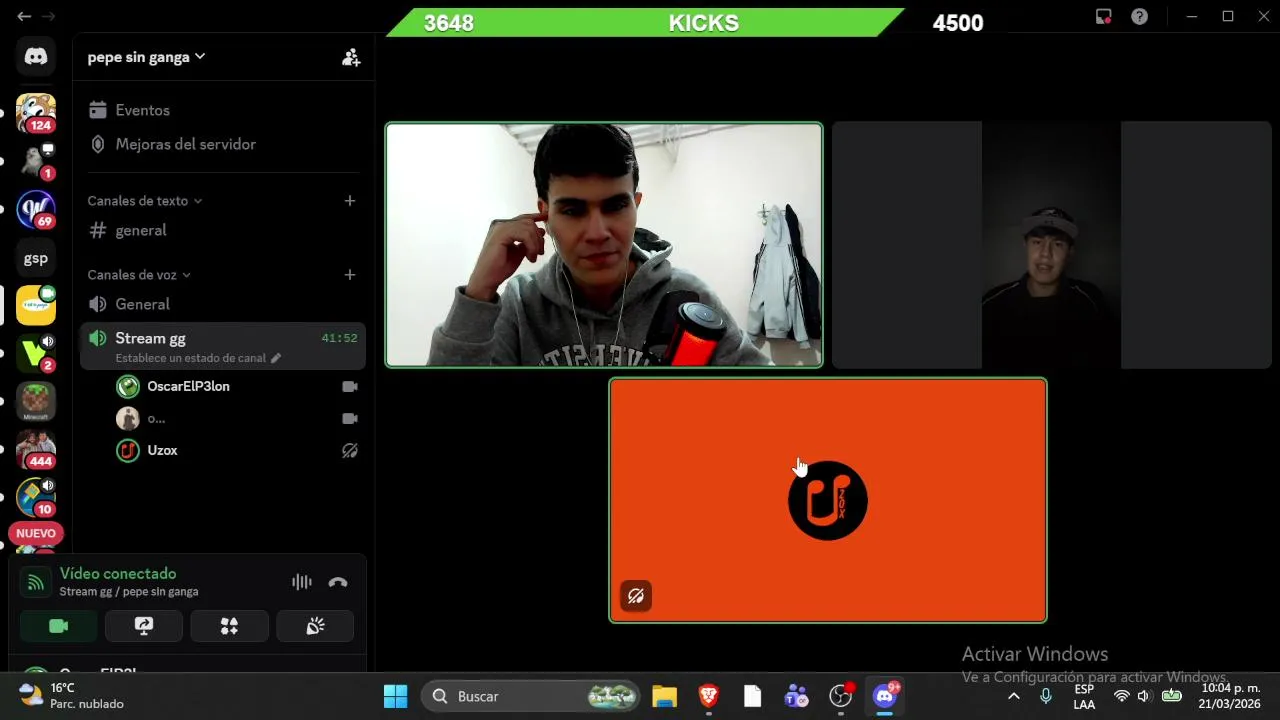This screenshot has height=720, width=1280.
Task: Toggle screen sharing
Action: [x=144, y=626]
